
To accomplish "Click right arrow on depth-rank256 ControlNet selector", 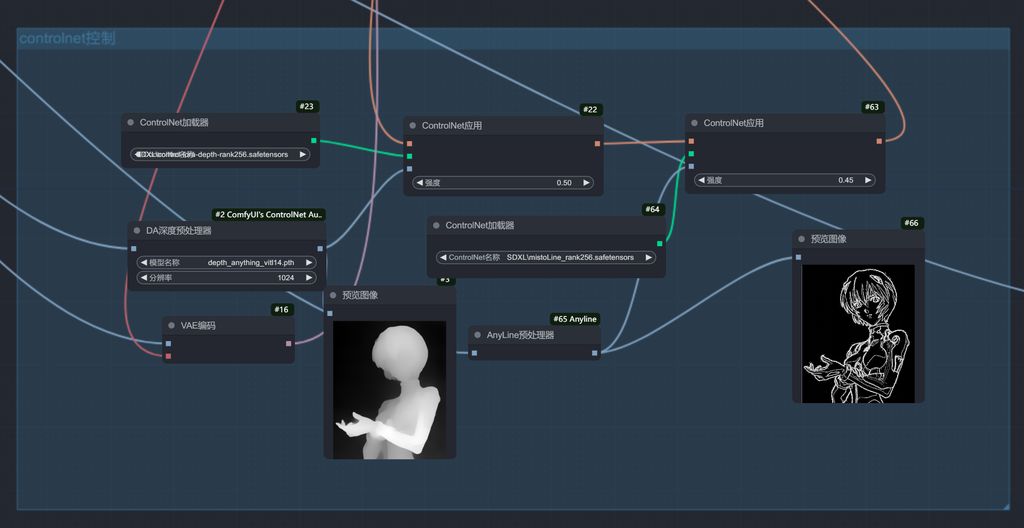I will pyautogui.click(x=303, y=155).
